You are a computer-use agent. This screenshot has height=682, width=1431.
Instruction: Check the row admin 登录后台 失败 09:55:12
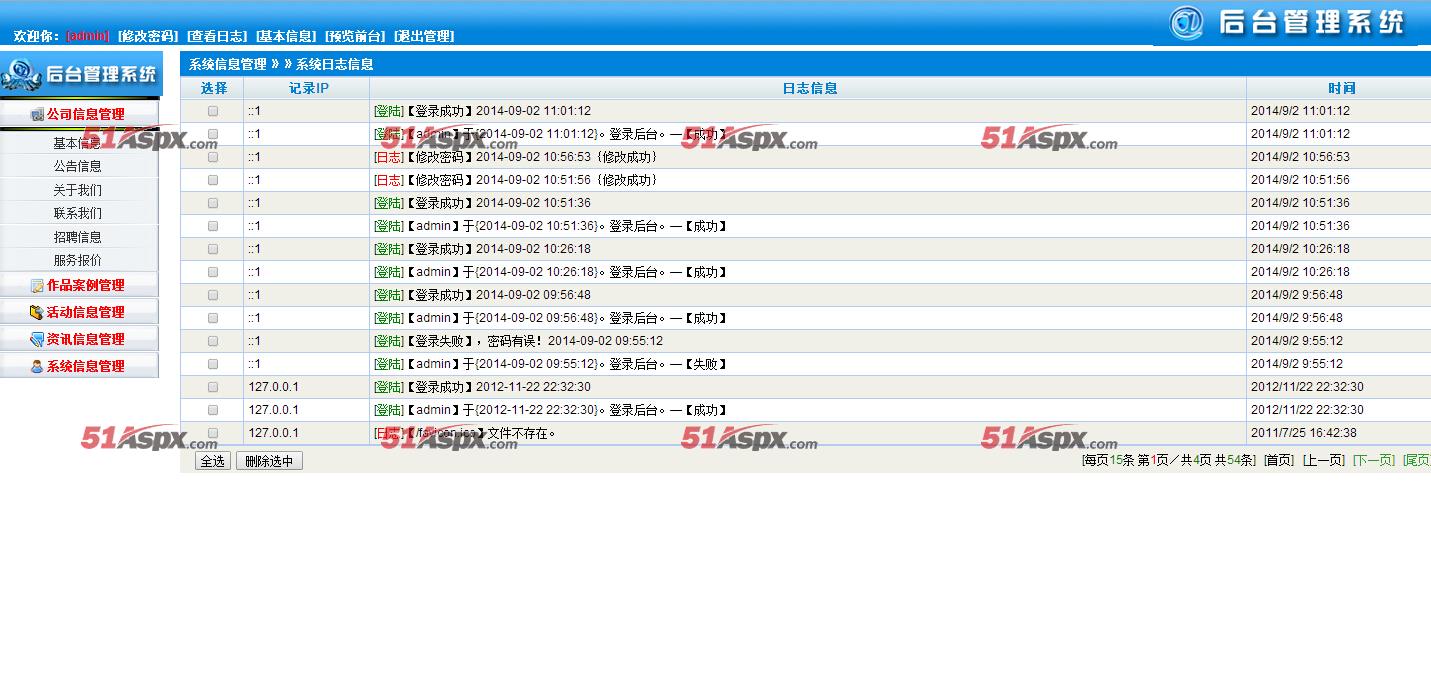pyautogui.click(x=213, y=364)
